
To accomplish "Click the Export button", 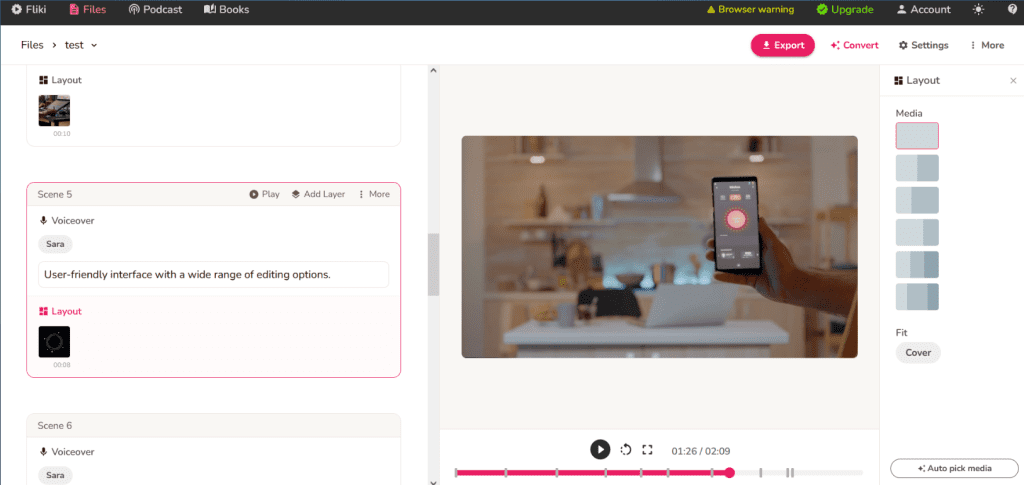I will 782,45.
